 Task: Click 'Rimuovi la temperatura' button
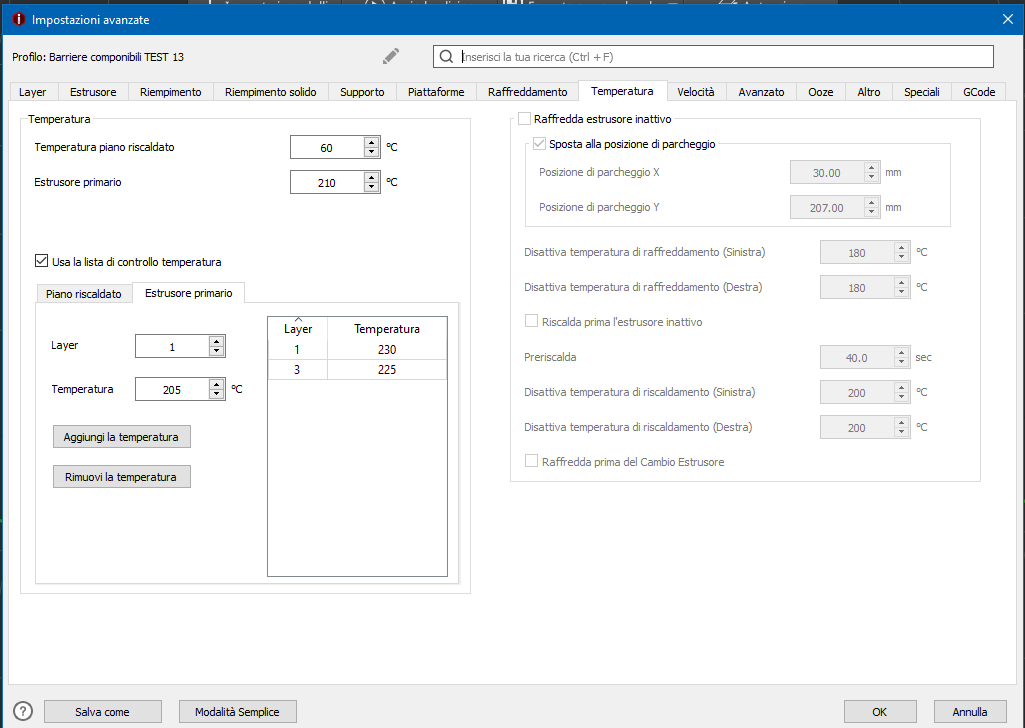pos(121,477)
